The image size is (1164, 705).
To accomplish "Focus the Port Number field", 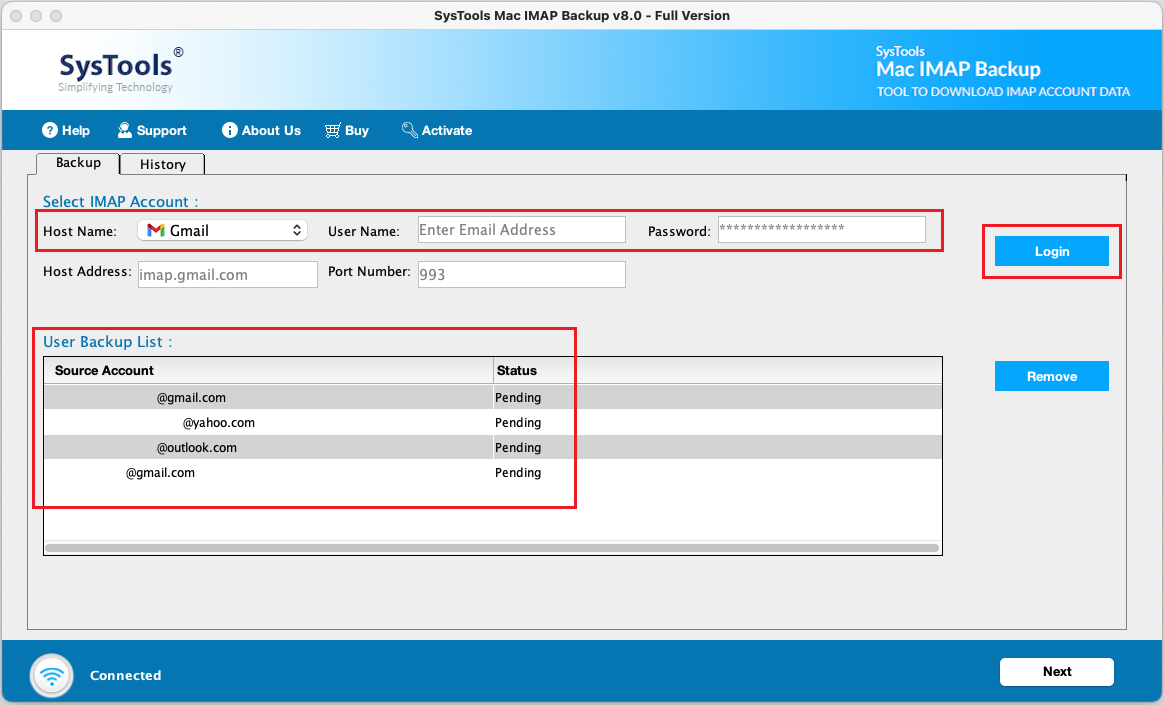I will point(522,275).
